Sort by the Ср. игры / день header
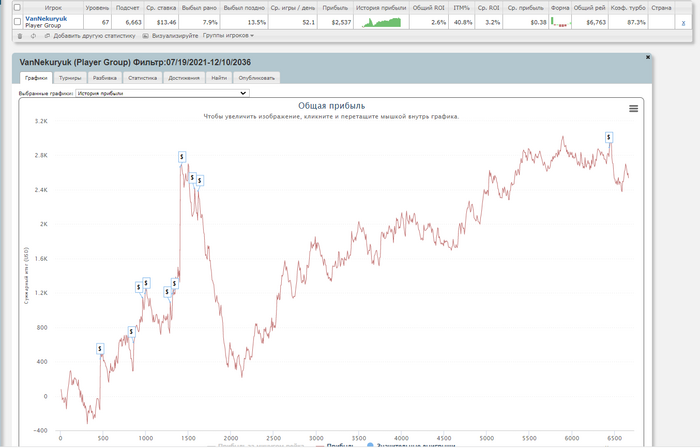This screenshot has height=448, width=700. (293, 8)
